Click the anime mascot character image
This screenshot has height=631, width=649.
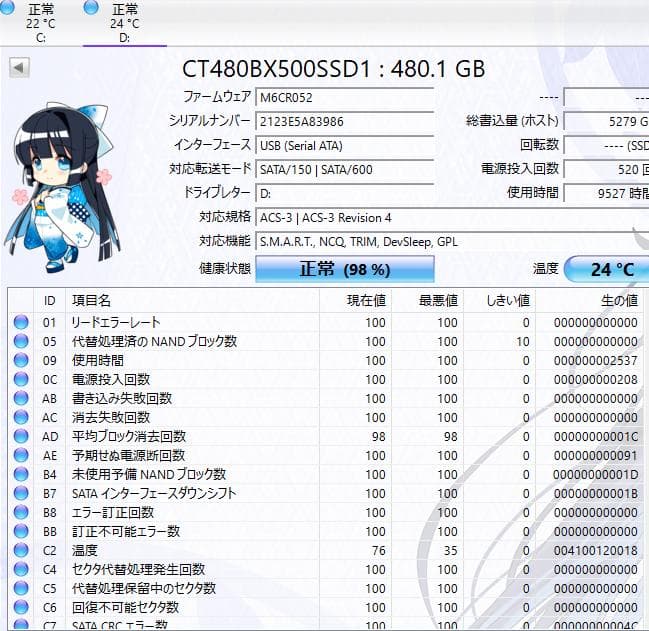coord(62,187)
